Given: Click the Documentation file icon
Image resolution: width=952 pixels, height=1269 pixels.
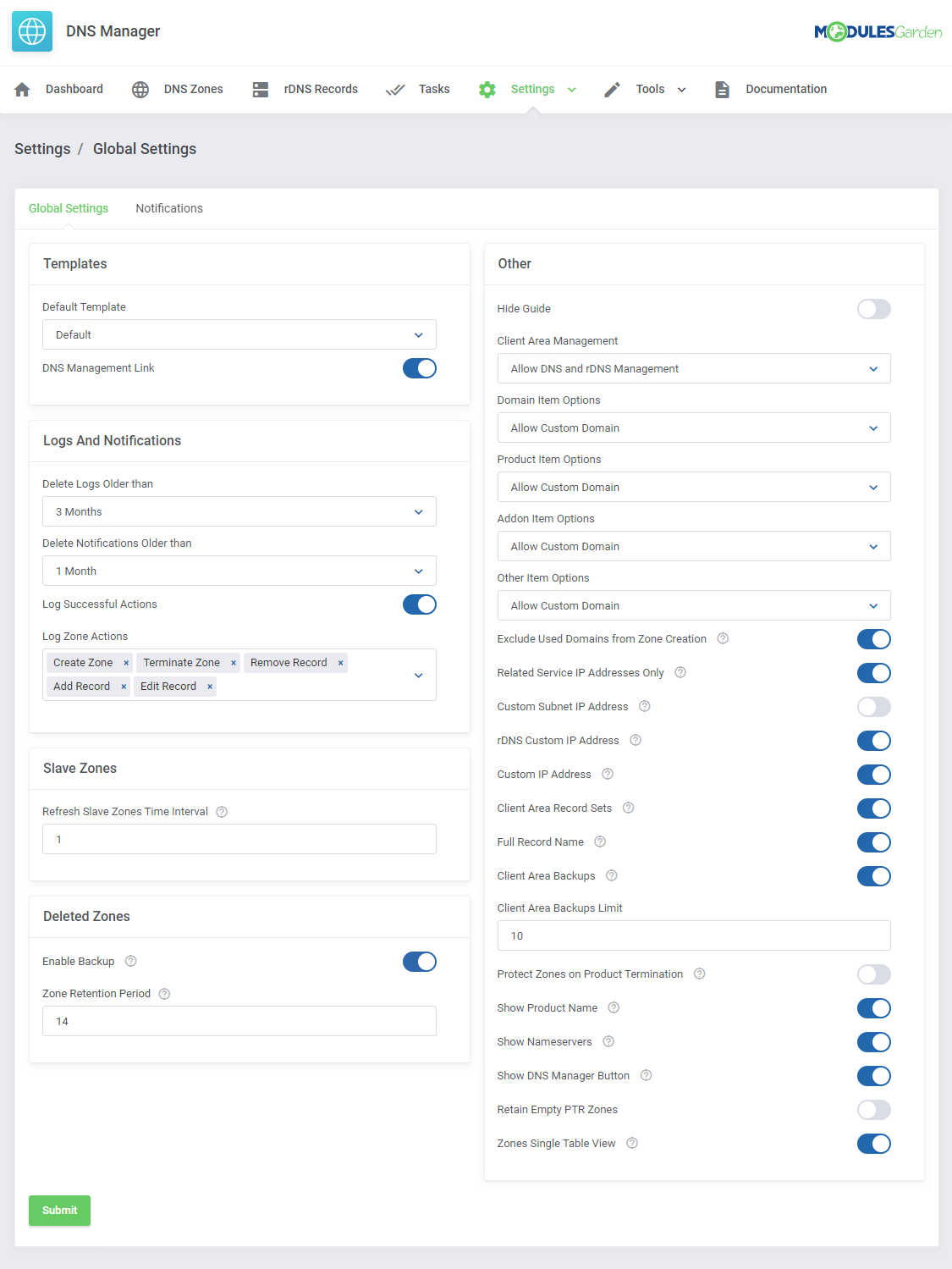Looking at the screenshot, I should (722, 90).
